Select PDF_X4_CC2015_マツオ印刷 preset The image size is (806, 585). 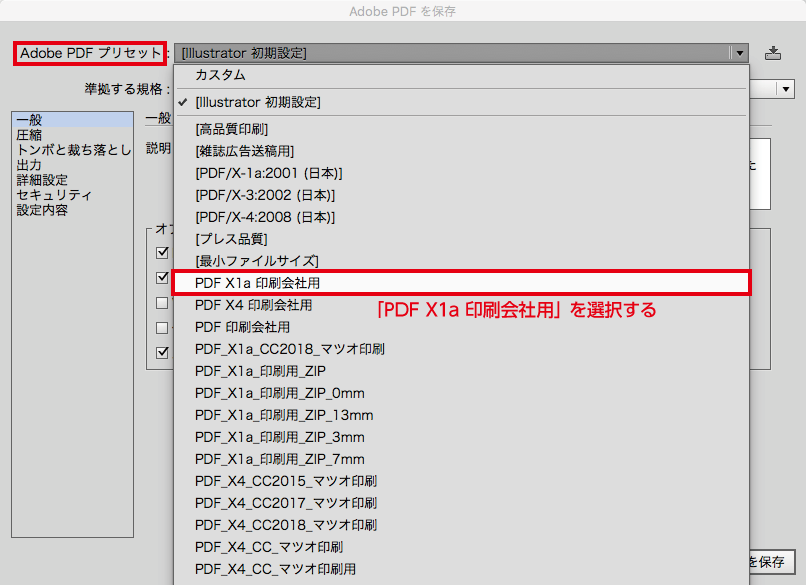pyautogui.click(x=461, y=482)
